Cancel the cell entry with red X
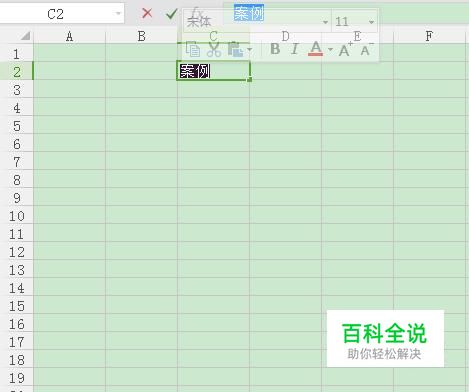 147,13
